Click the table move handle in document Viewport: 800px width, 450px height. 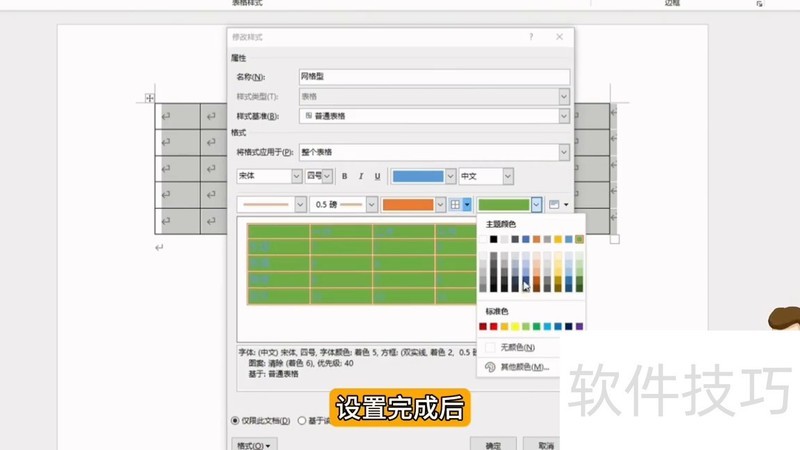(x=149, y=98)
